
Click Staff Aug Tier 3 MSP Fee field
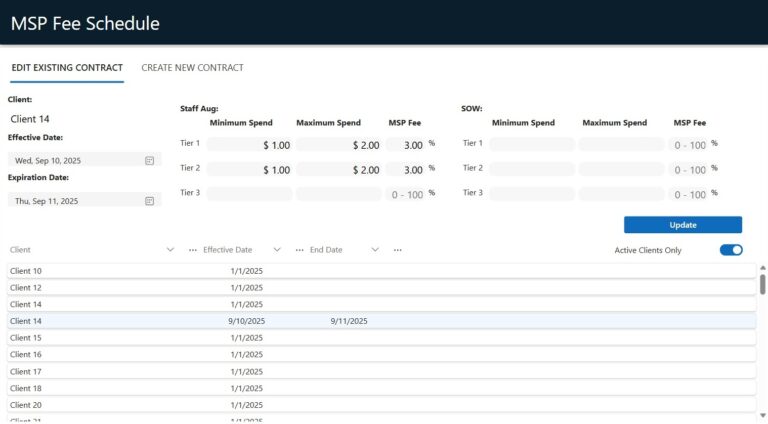pos(406,194)
